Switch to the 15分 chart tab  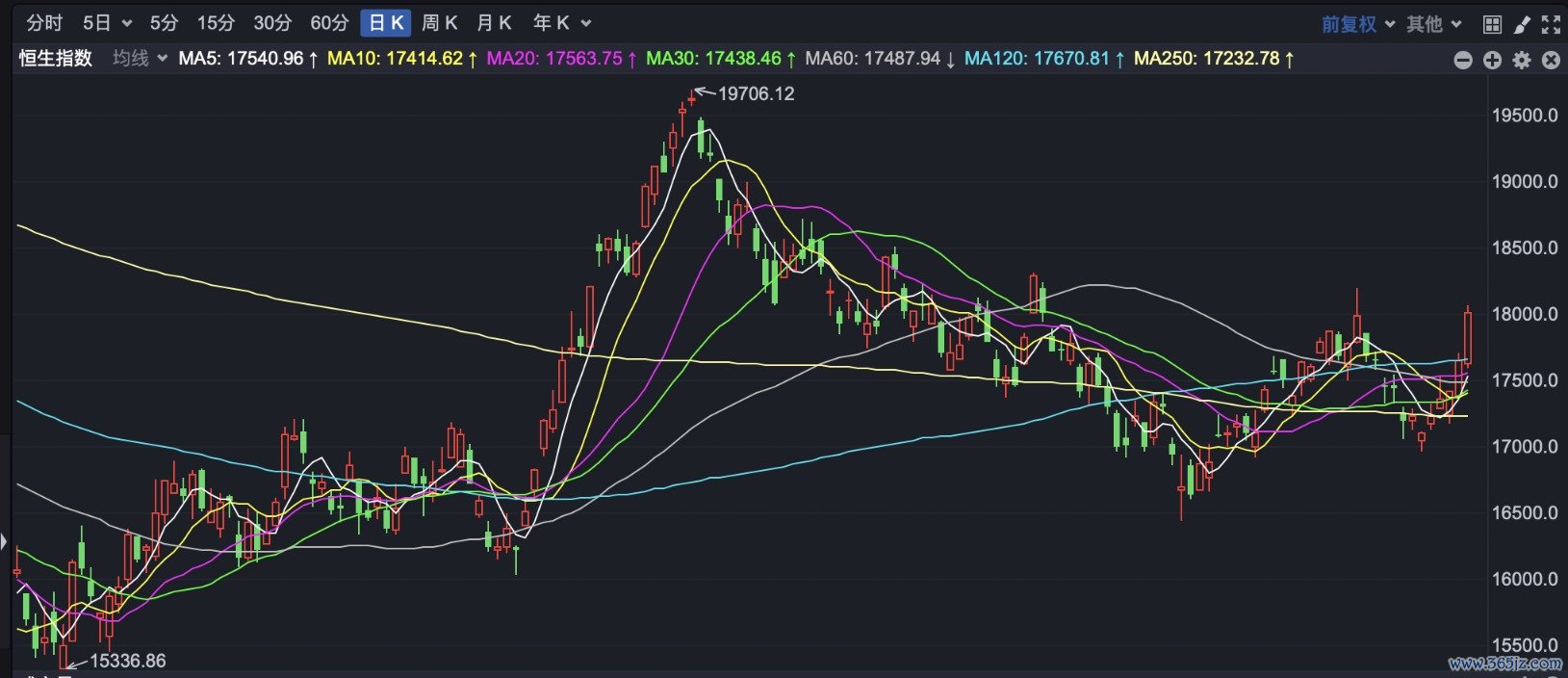pos(216,23)
